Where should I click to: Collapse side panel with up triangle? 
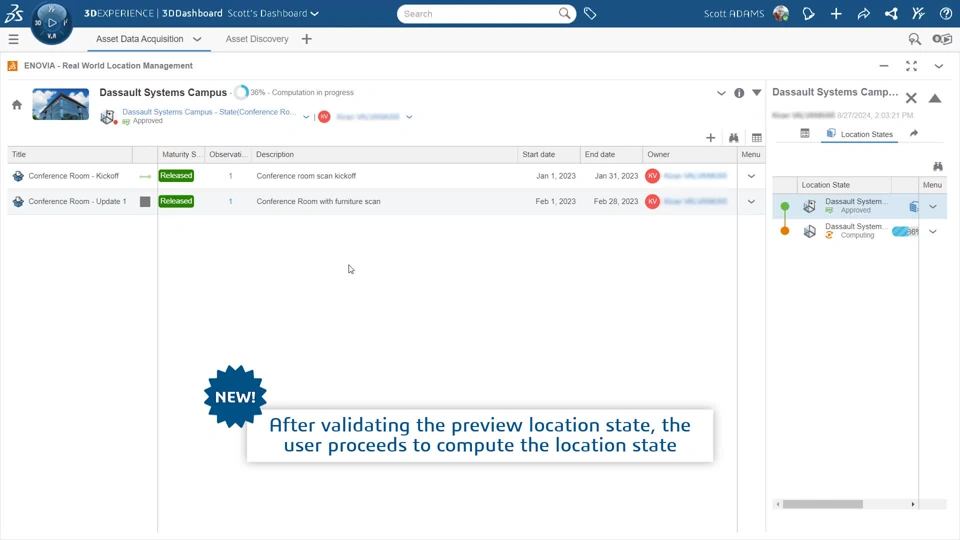coord(935,98)
